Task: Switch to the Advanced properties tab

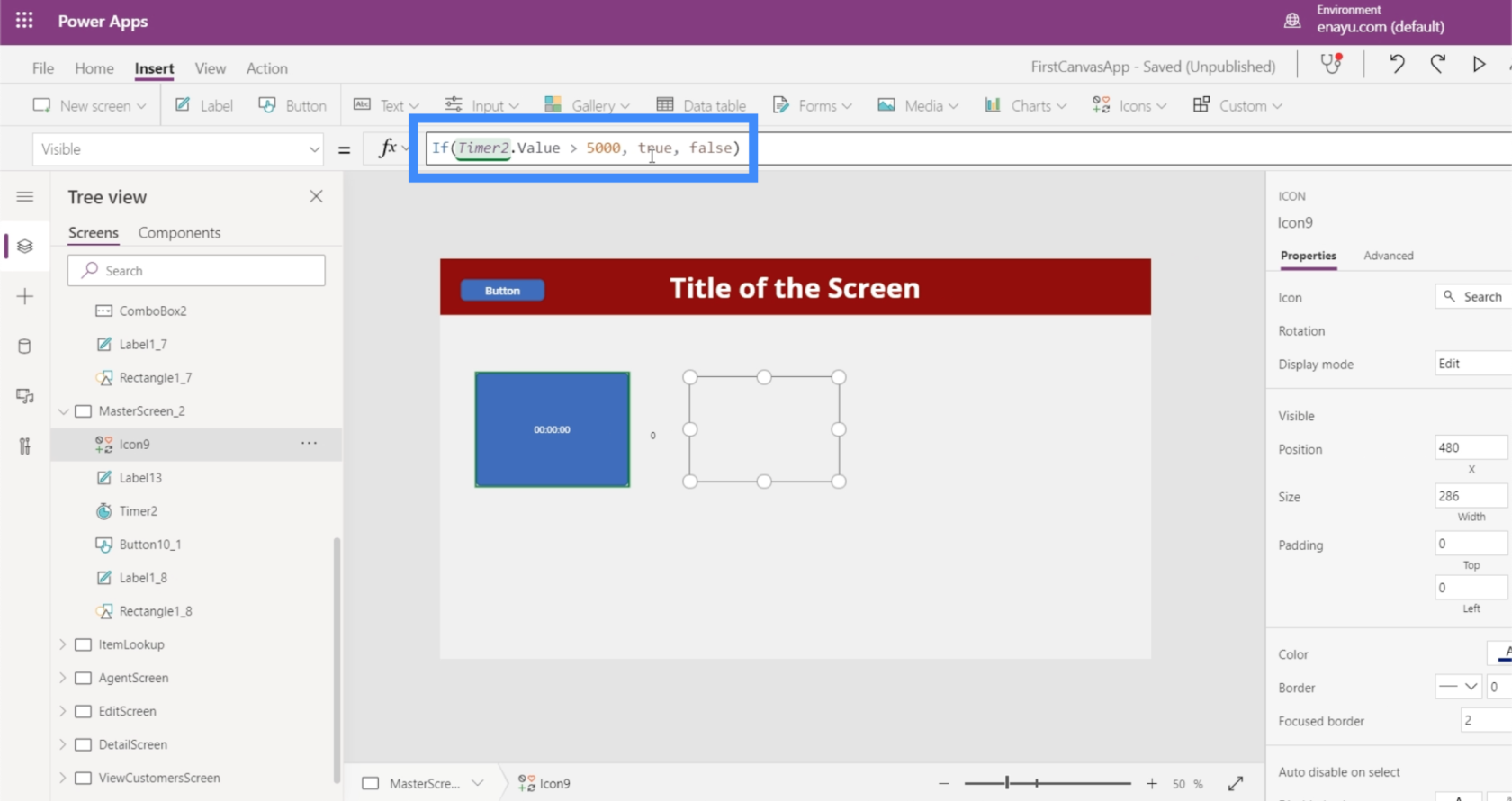Action: point(1389,256)
